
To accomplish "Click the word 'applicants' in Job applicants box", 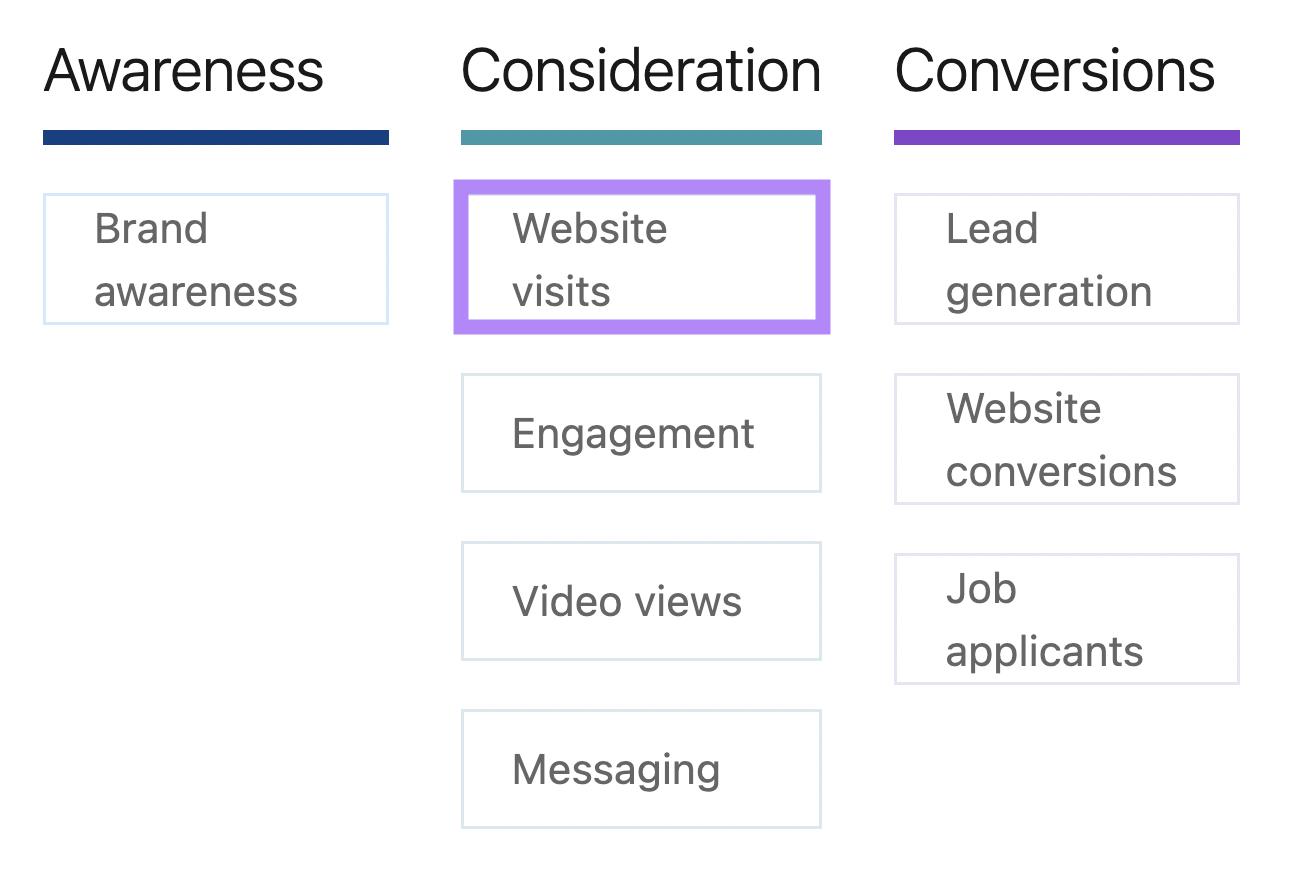I will [1044, 652].
